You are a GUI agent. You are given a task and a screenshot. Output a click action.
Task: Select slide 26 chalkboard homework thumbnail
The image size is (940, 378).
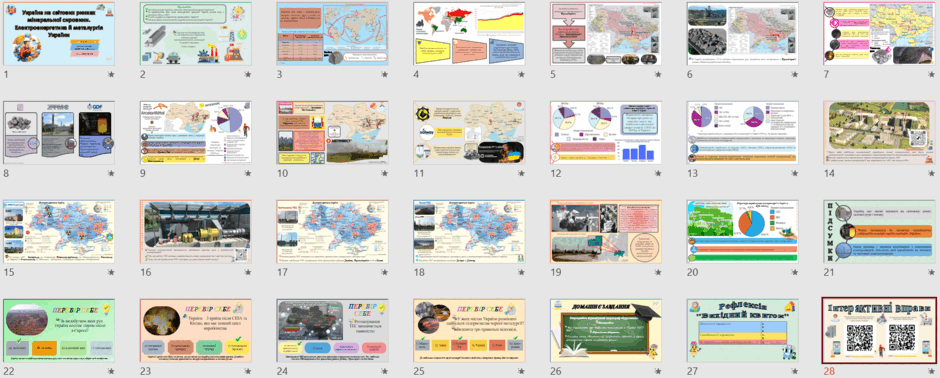click(605, 331)
